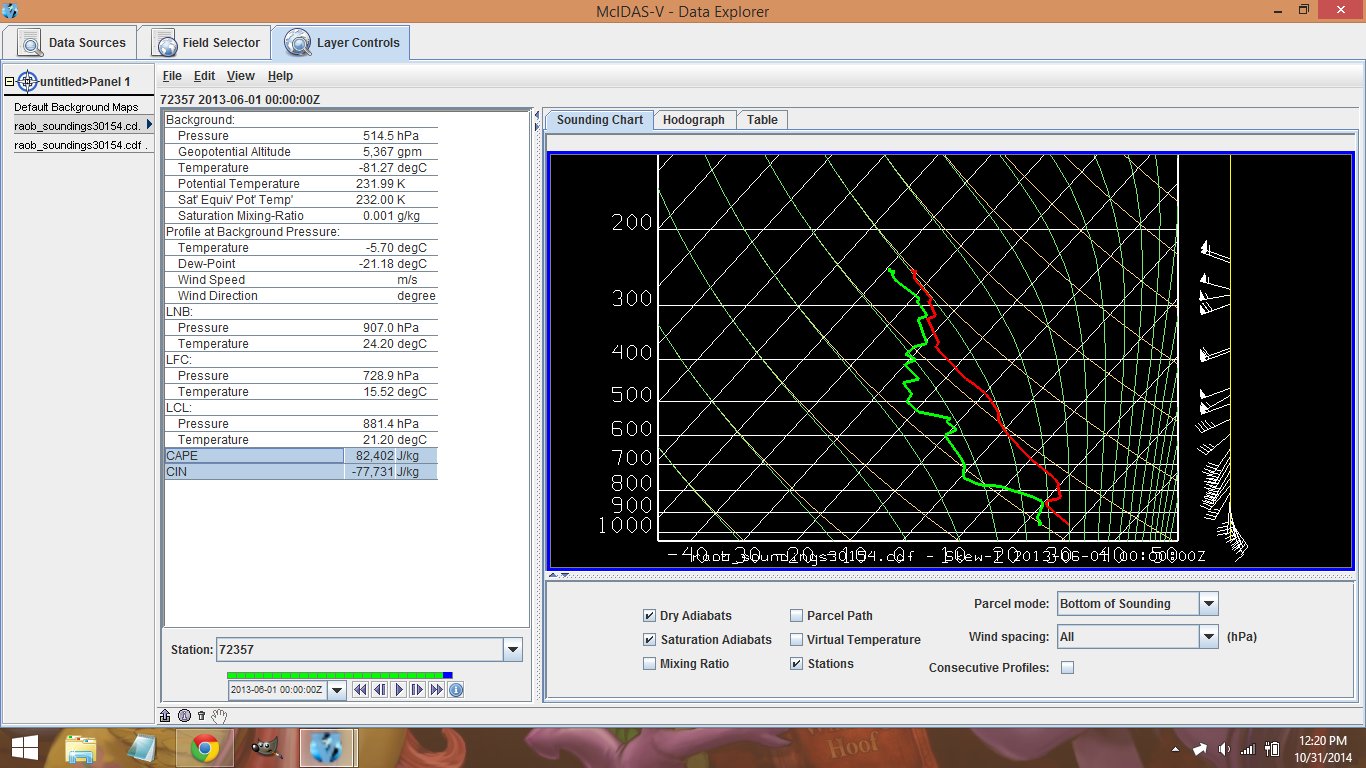Step animation one frame backward
The height and width of the screenshot is (768, 1366).
tap(380, 690)
